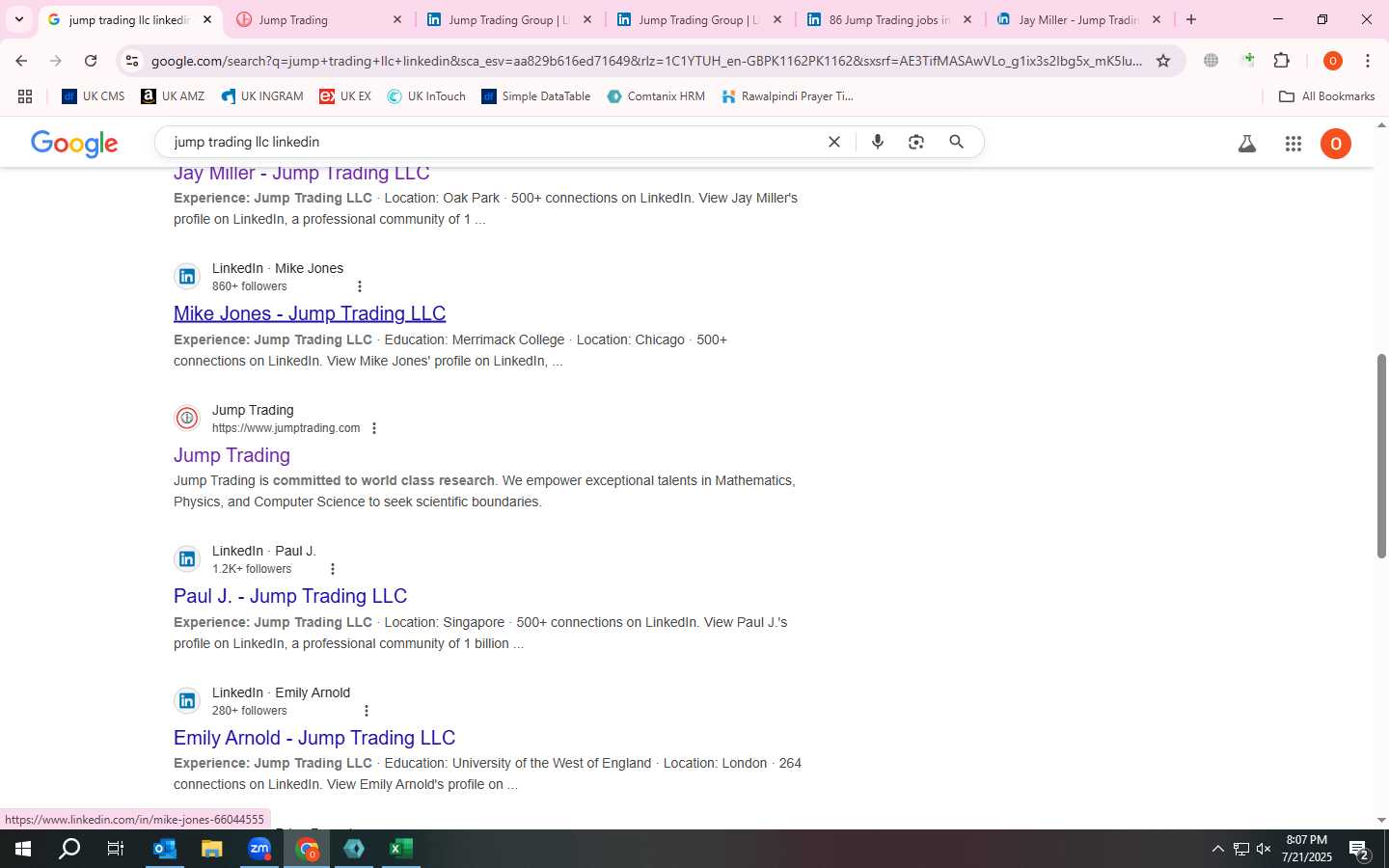Click the volume muted tray icon
Image resolution: width=1389 pixels, height=868 pixels.
pos(1264,849)
